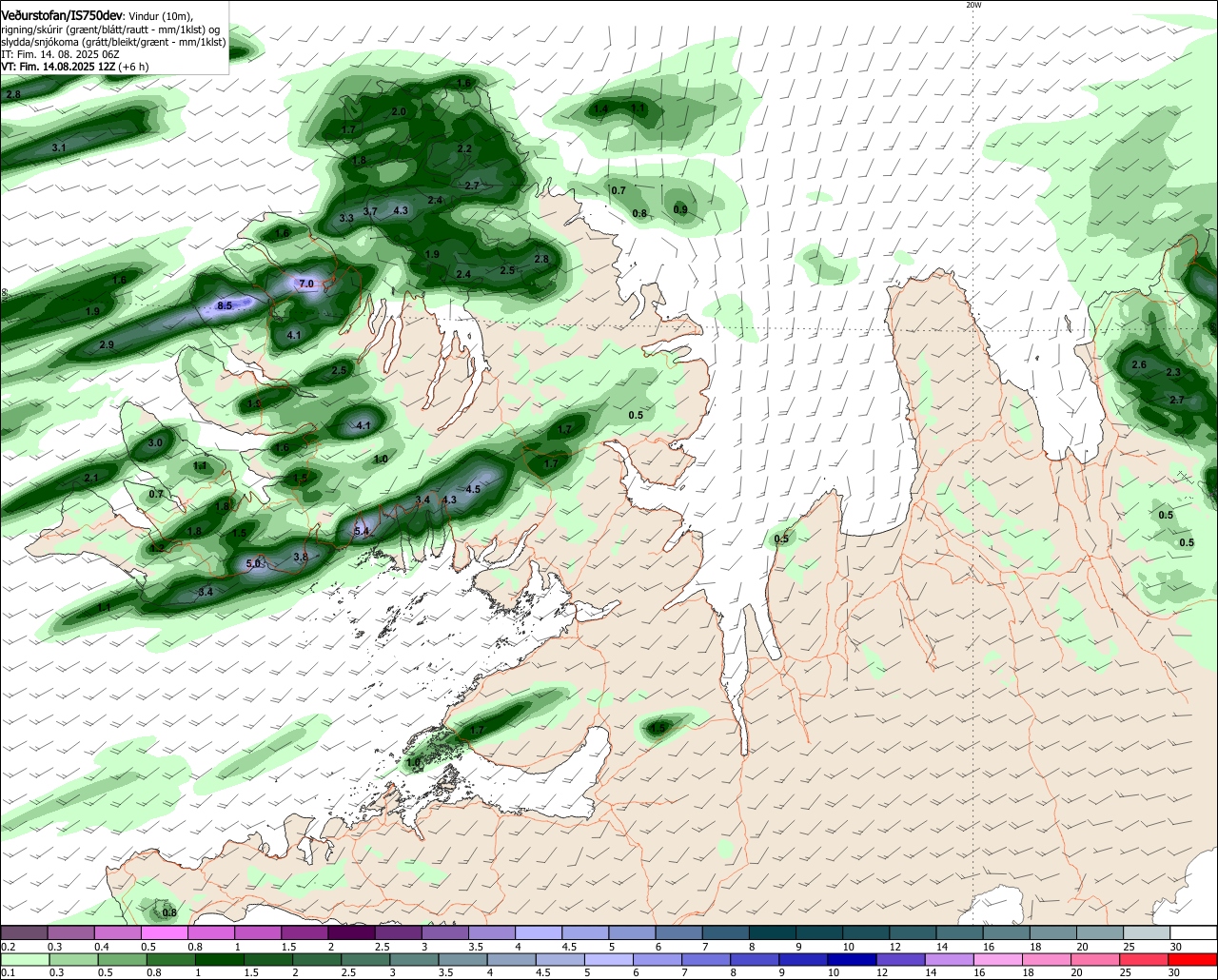
Task: Pick the 3.3 value label
Action: (x=346, y=218)
